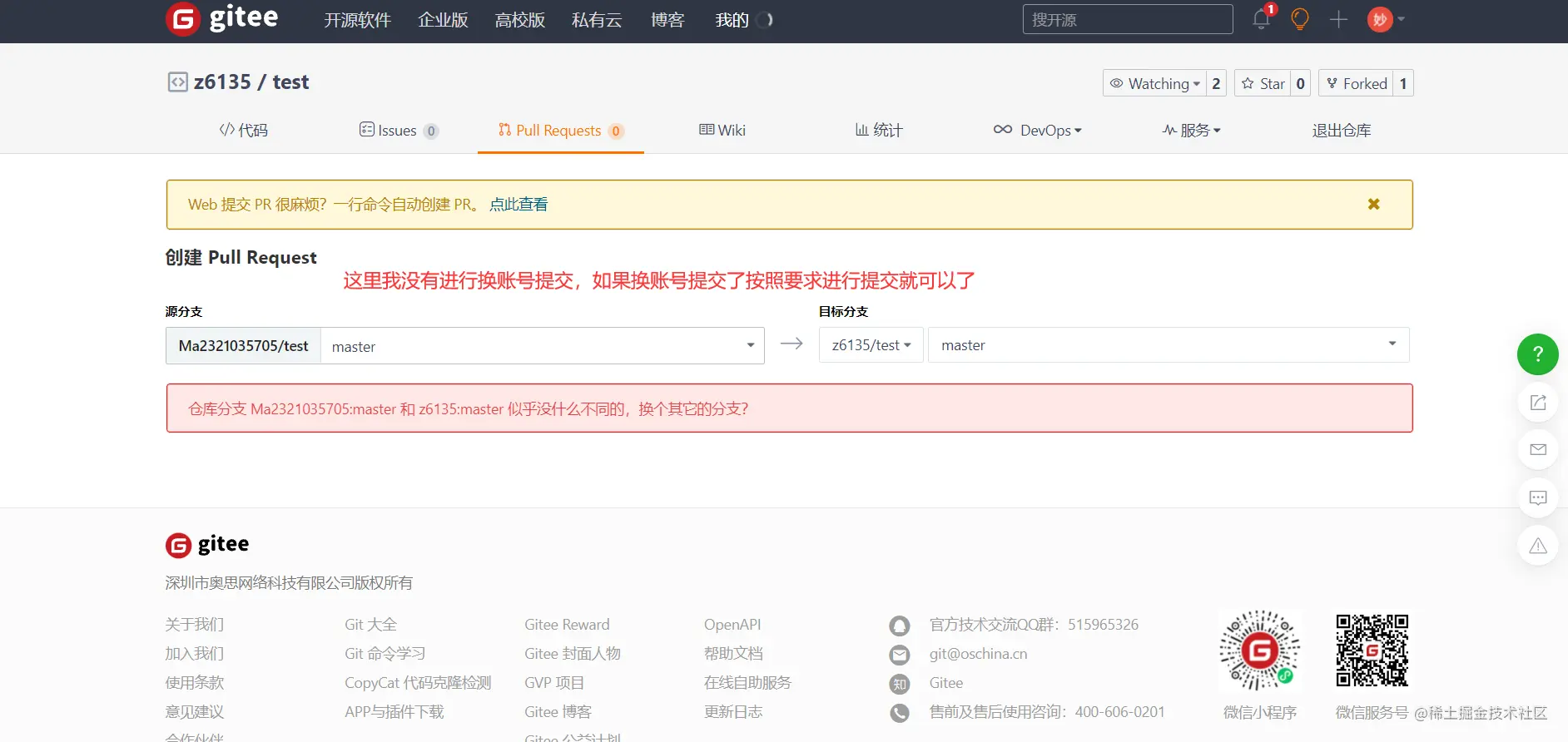Open the 代码 tab
This screenshot has width=1568, height=742.
click(244, 131)
